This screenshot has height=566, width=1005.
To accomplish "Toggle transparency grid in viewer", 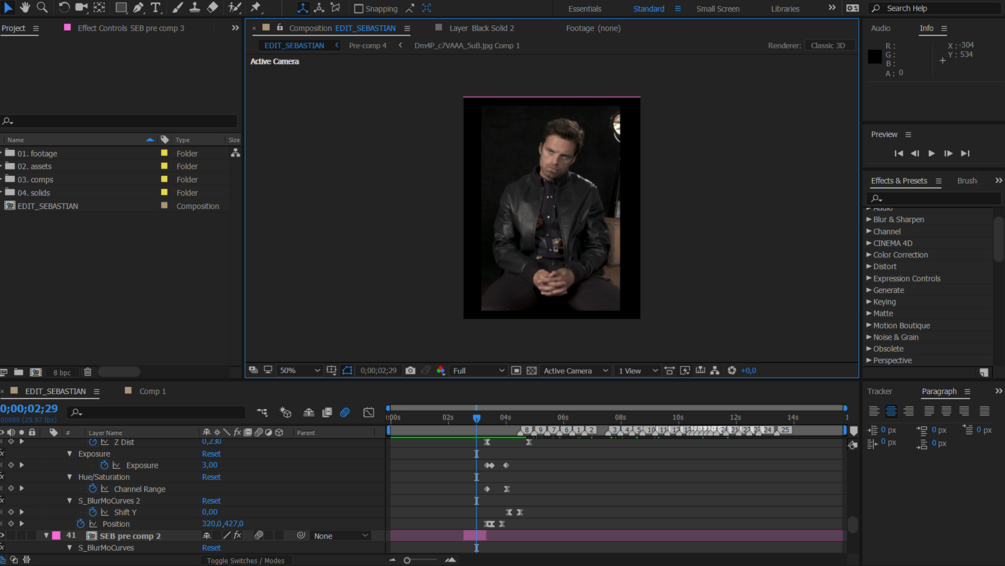I will tap(531, 370).
